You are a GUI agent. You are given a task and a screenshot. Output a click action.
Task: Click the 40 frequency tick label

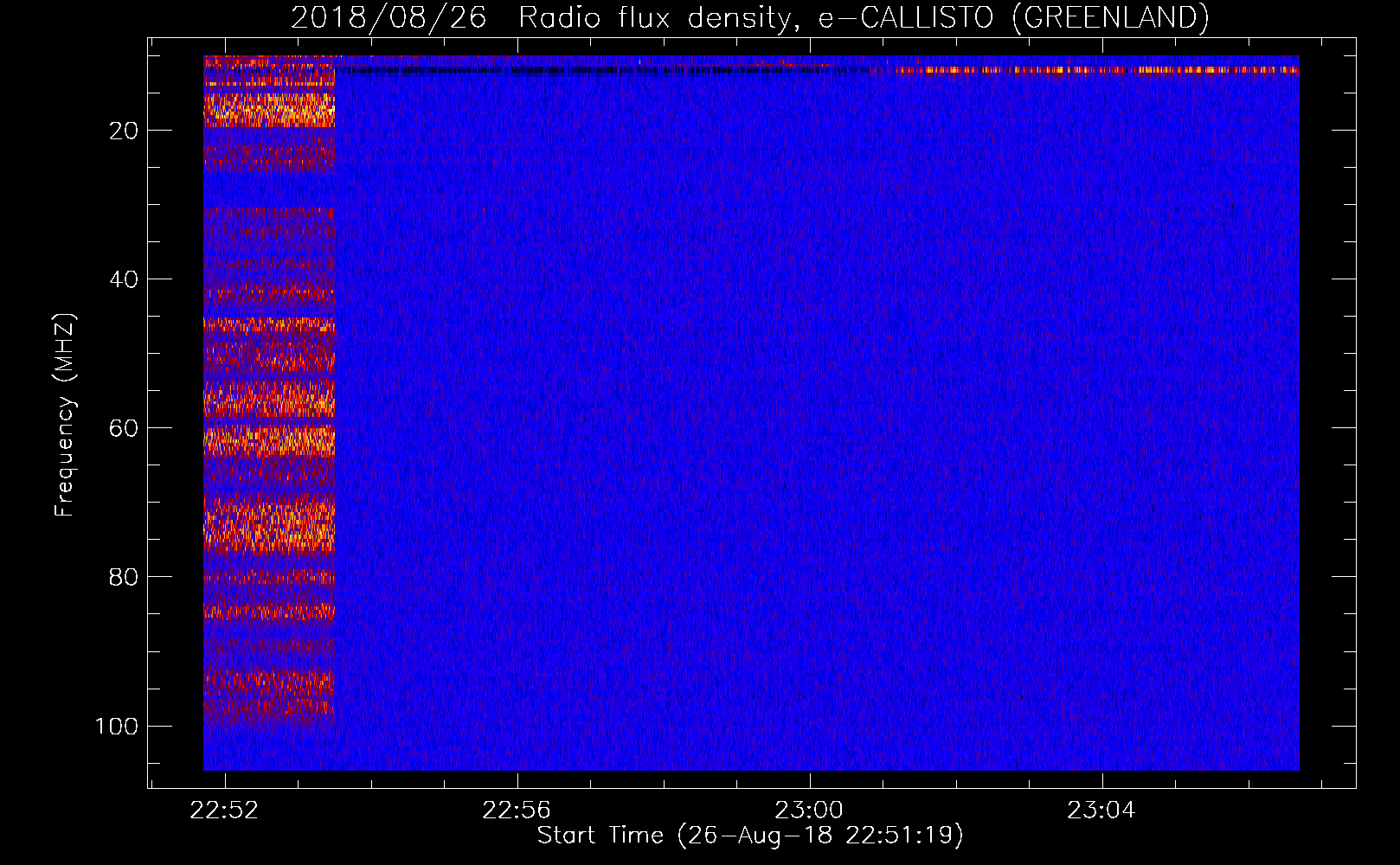(x=124, y=279)
